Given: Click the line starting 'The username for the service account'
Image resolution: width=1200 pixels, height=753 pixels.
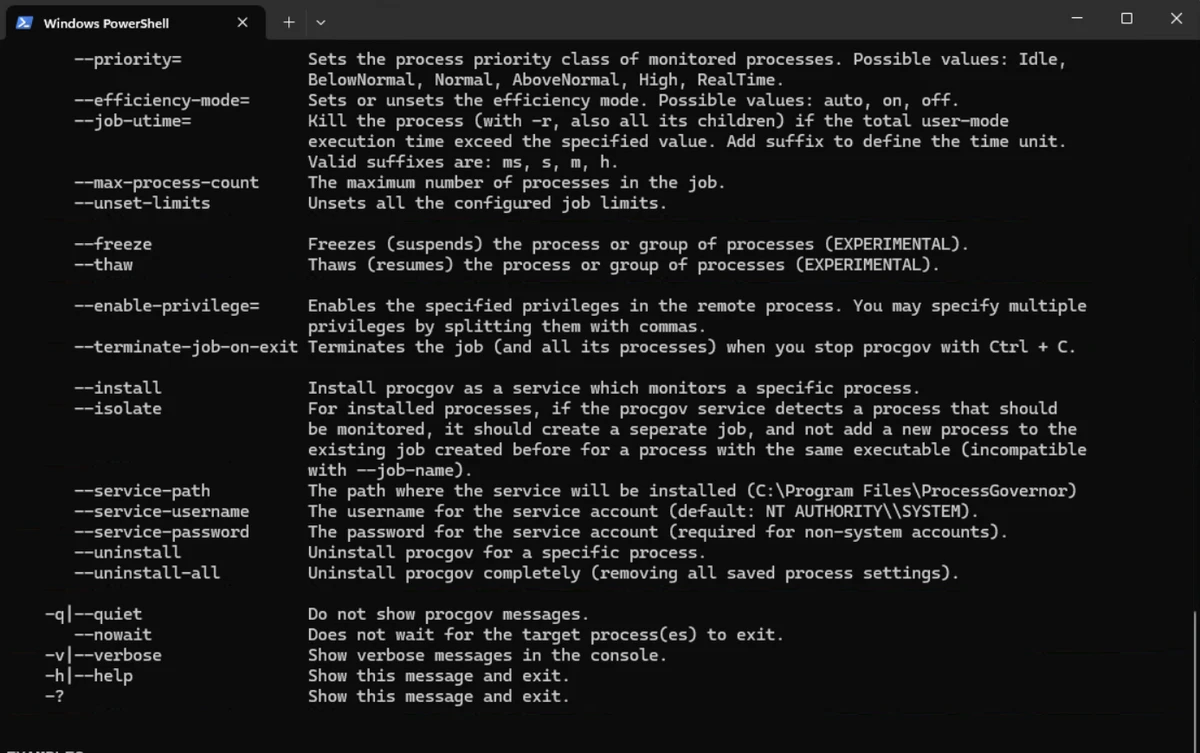Looking at the screenshot, I should (x=643, y=511).
